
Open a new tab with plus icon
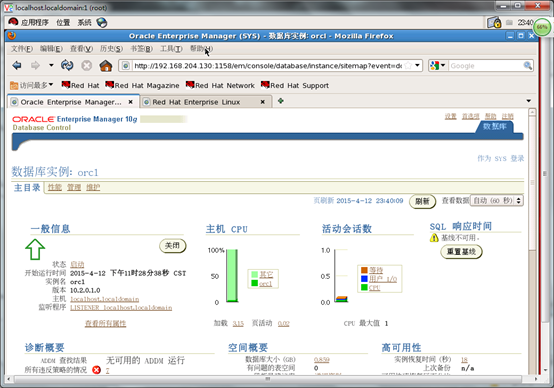point(281,101)
